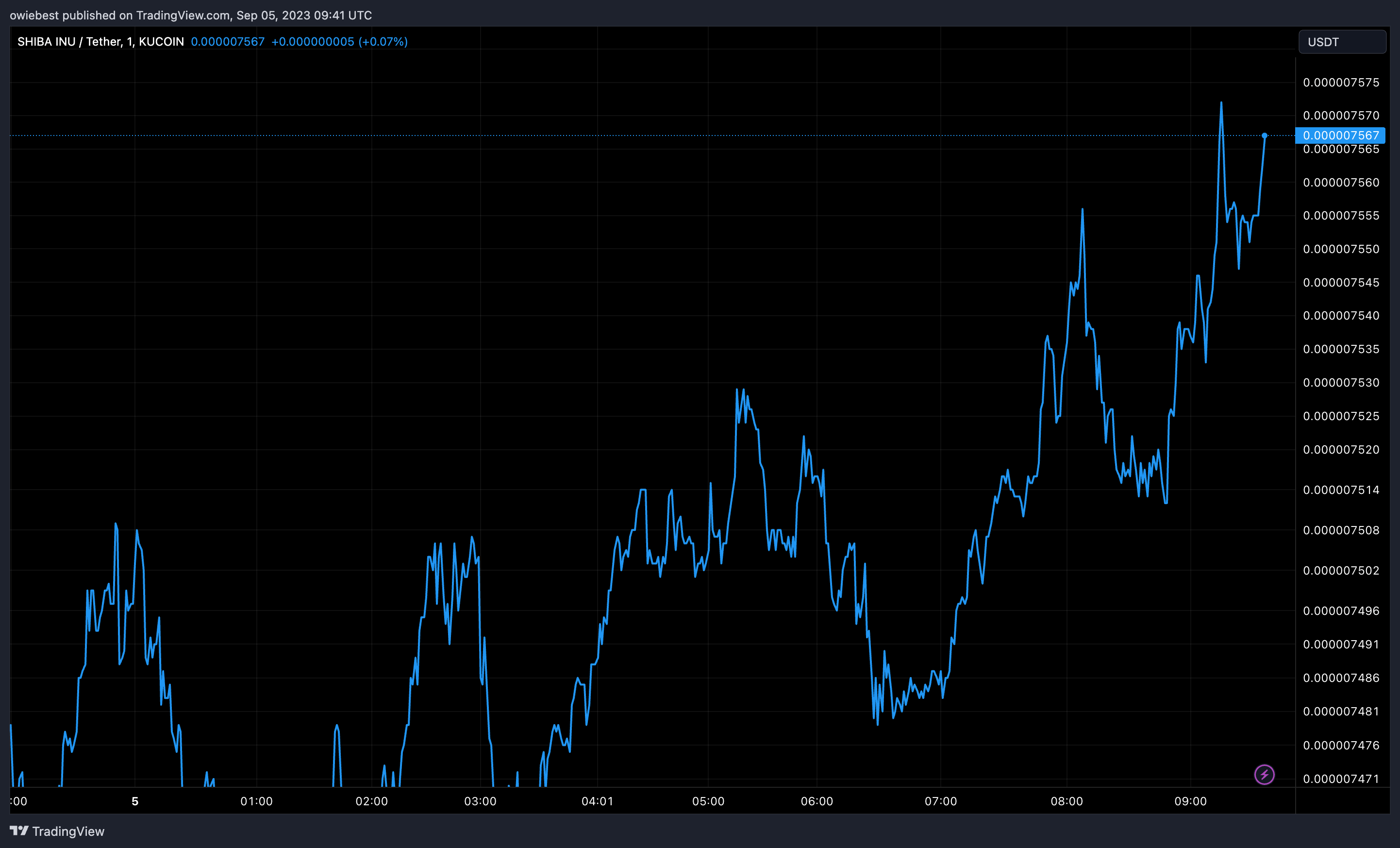Click the 0.000007502 price axis label

tap(1341, 570)
